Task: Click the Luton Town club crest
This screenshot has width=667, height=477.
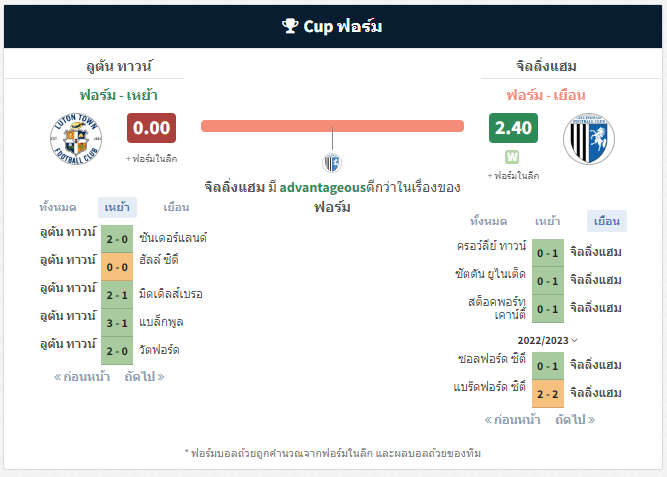Action: coord(76,139)
